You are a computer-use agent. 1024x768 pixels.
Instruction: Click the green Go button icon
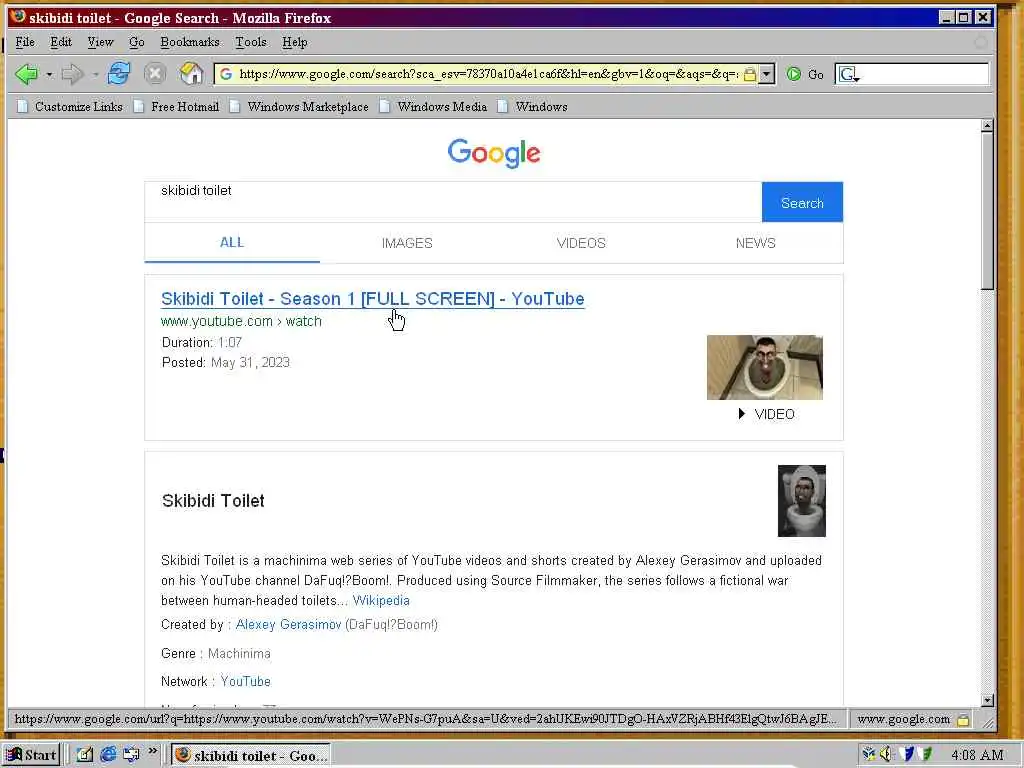pos(794,74)
